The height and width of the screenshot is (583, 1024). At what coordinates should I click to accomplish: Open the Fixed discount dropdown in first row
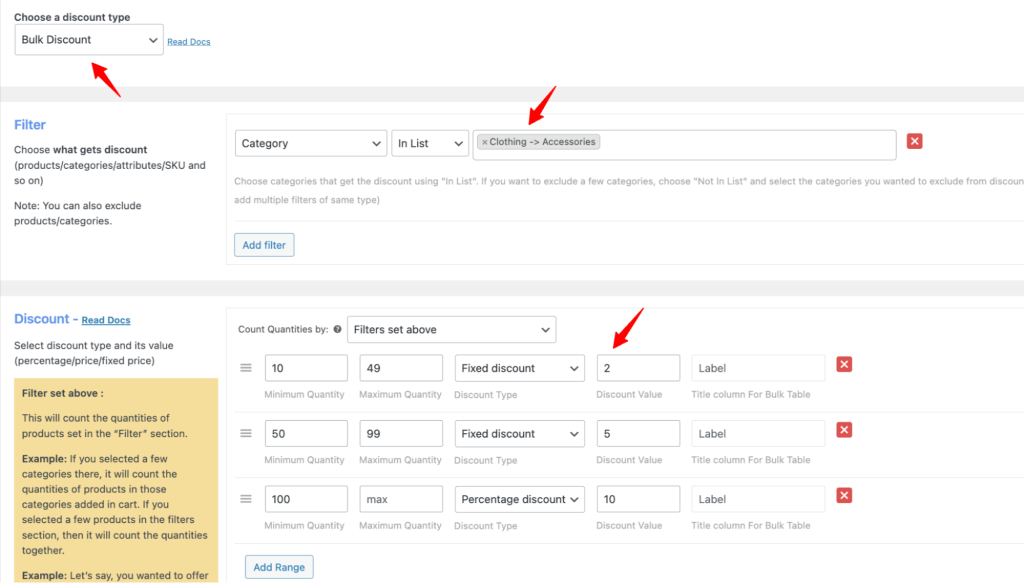519,367
